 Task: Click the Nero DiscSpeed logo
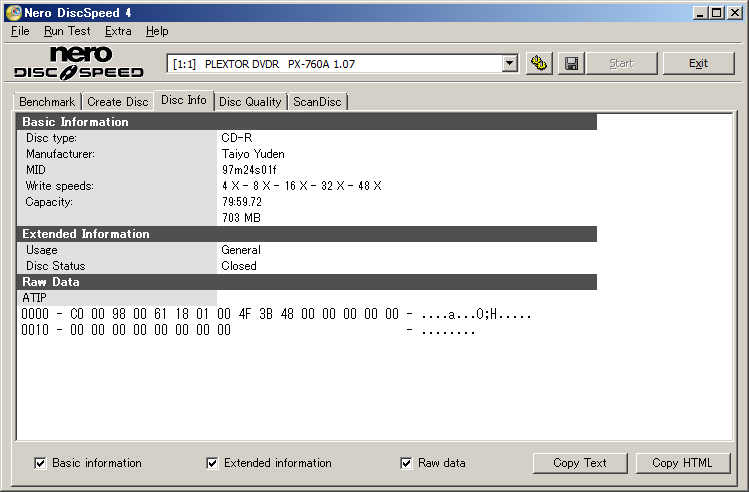tap(80, 62)
